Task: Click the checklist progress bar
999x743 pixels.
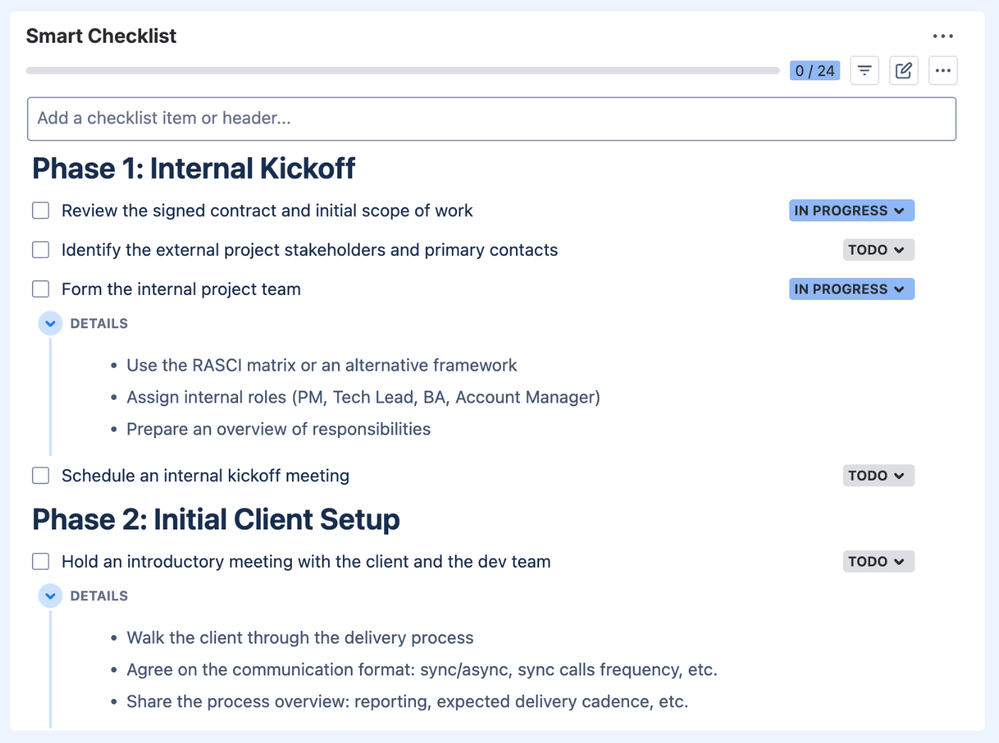Action: click(403, 71)
